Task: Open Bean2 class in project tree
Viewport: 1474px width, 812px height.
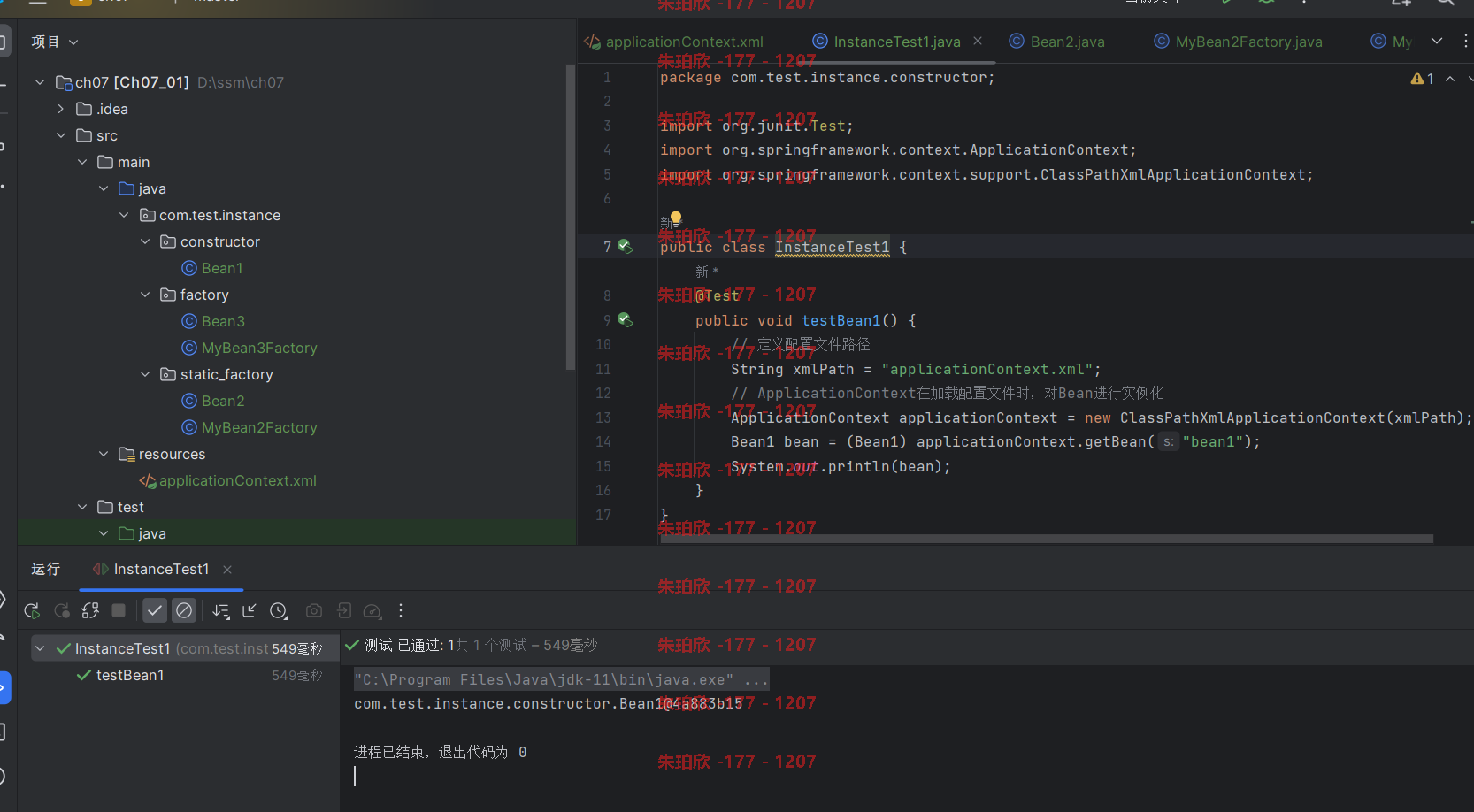Action: coord(213,401)
